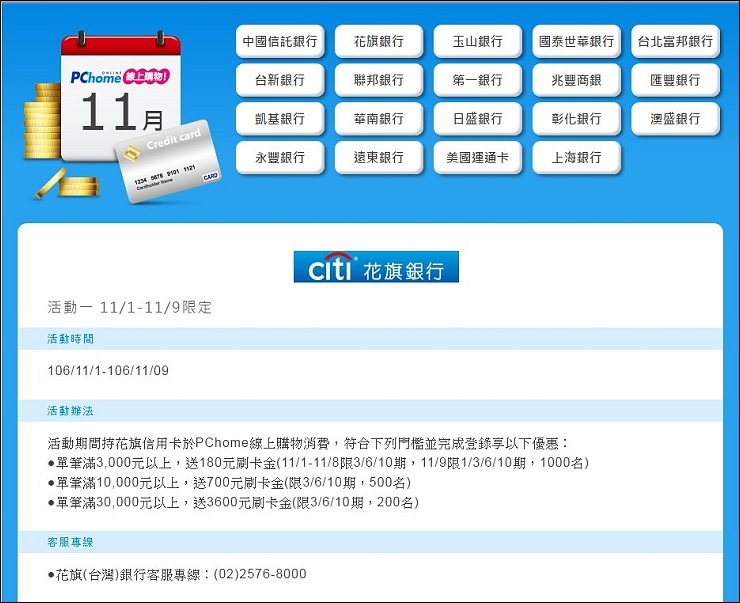Click the 活動期間持花旗信用卡 intro sentence

pyautogui.click(x=309, y=444)
